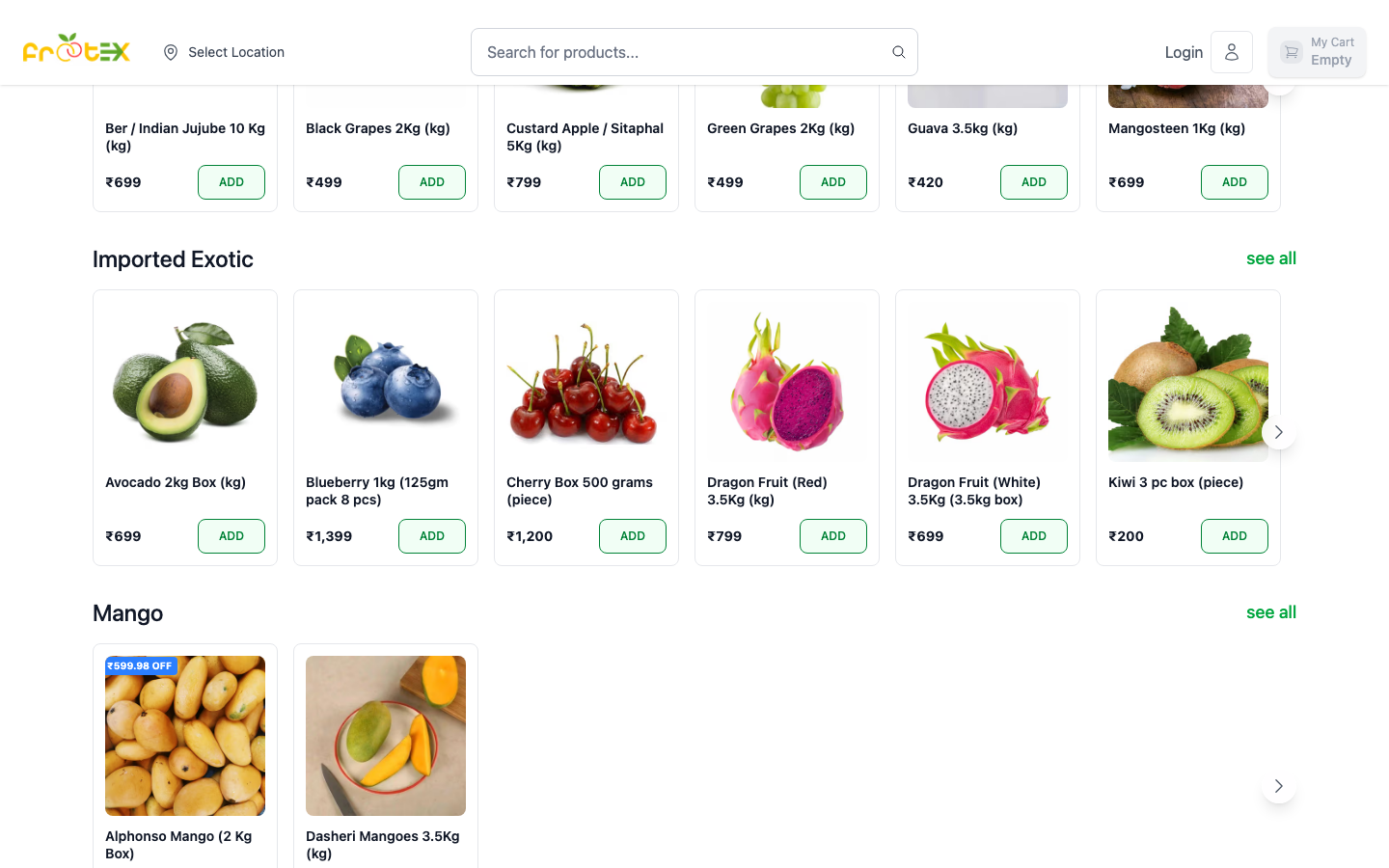Open see all for Imported Exotic
This screenshot has width=1389, height=868.
pos(1270,258)
